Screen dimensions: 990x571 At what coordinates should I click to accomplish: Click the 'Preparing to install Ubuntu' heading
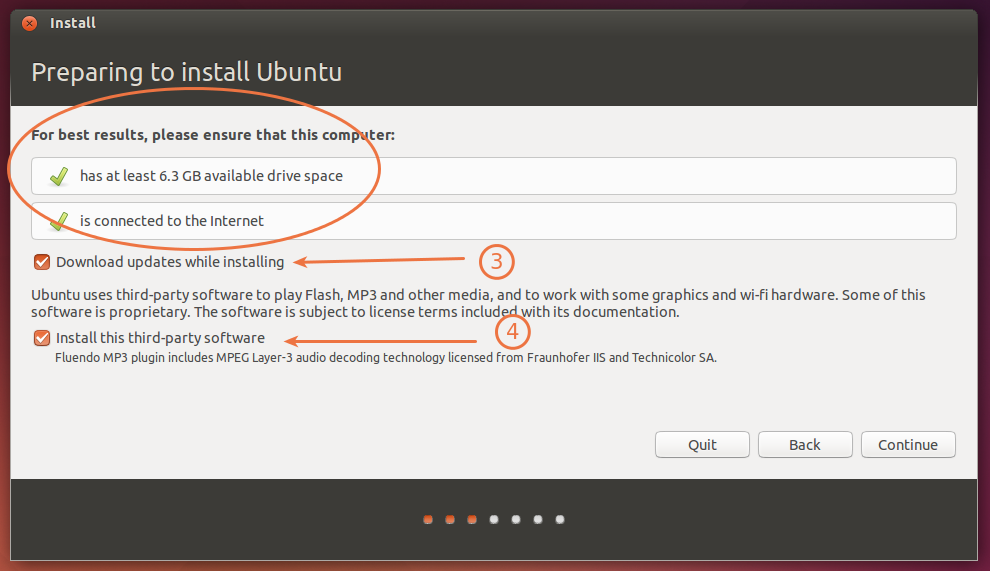186,72
